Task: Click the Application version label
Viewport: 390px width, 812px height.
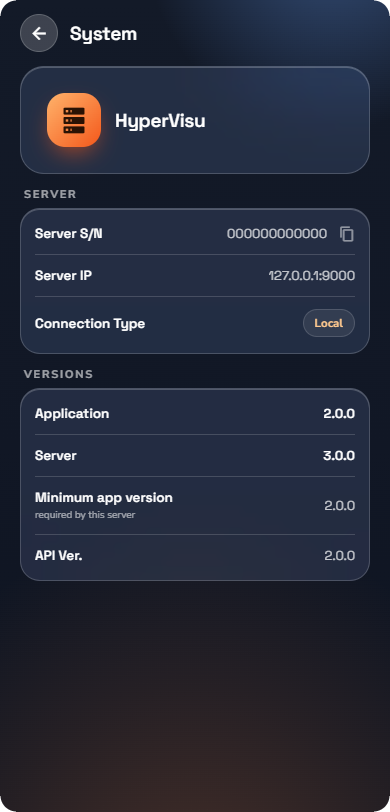Action: (72, 414)
